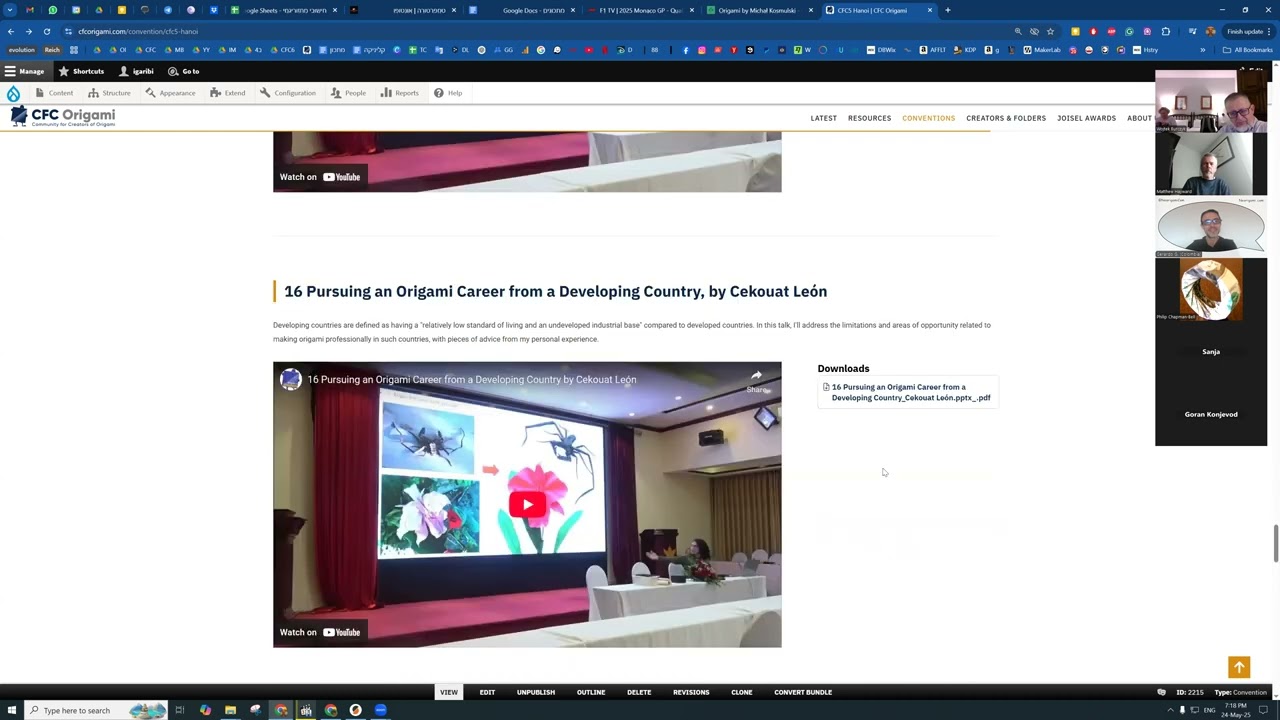Open the CONVENTIONS menu item

pos(928,118)
